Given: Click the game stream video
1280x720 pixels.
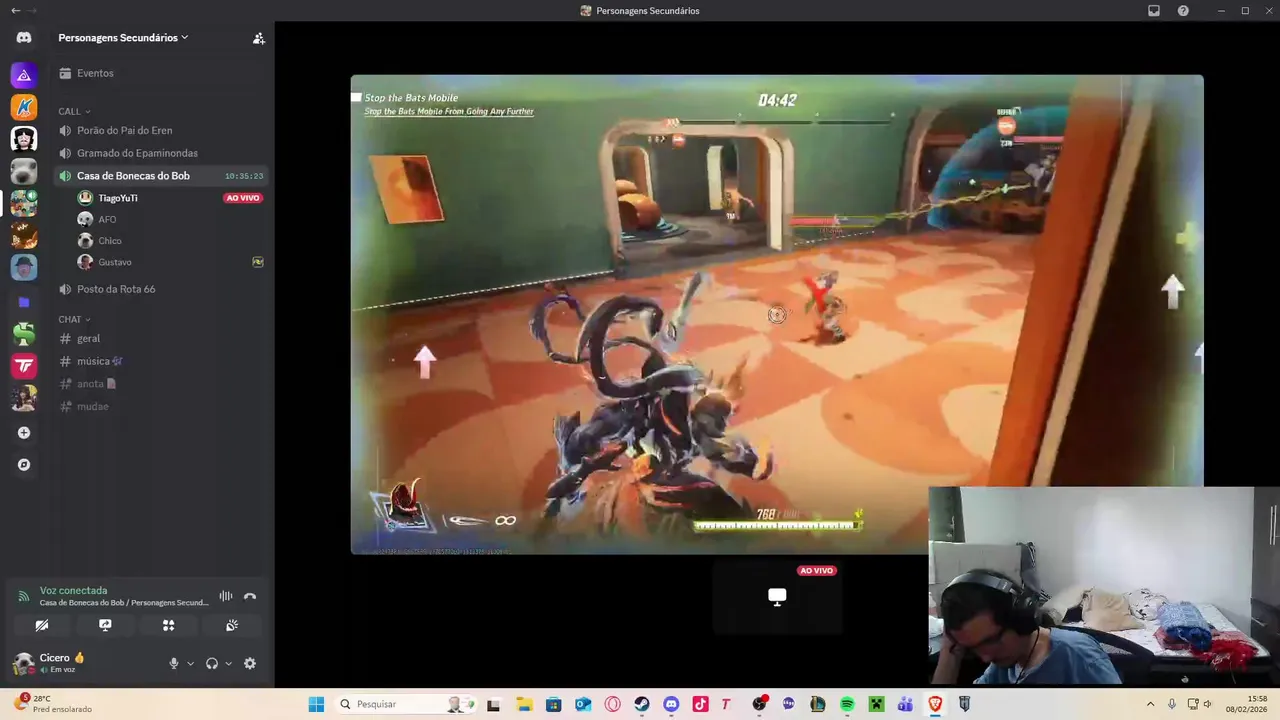Looking at the screenshot, I should (777, 314).
